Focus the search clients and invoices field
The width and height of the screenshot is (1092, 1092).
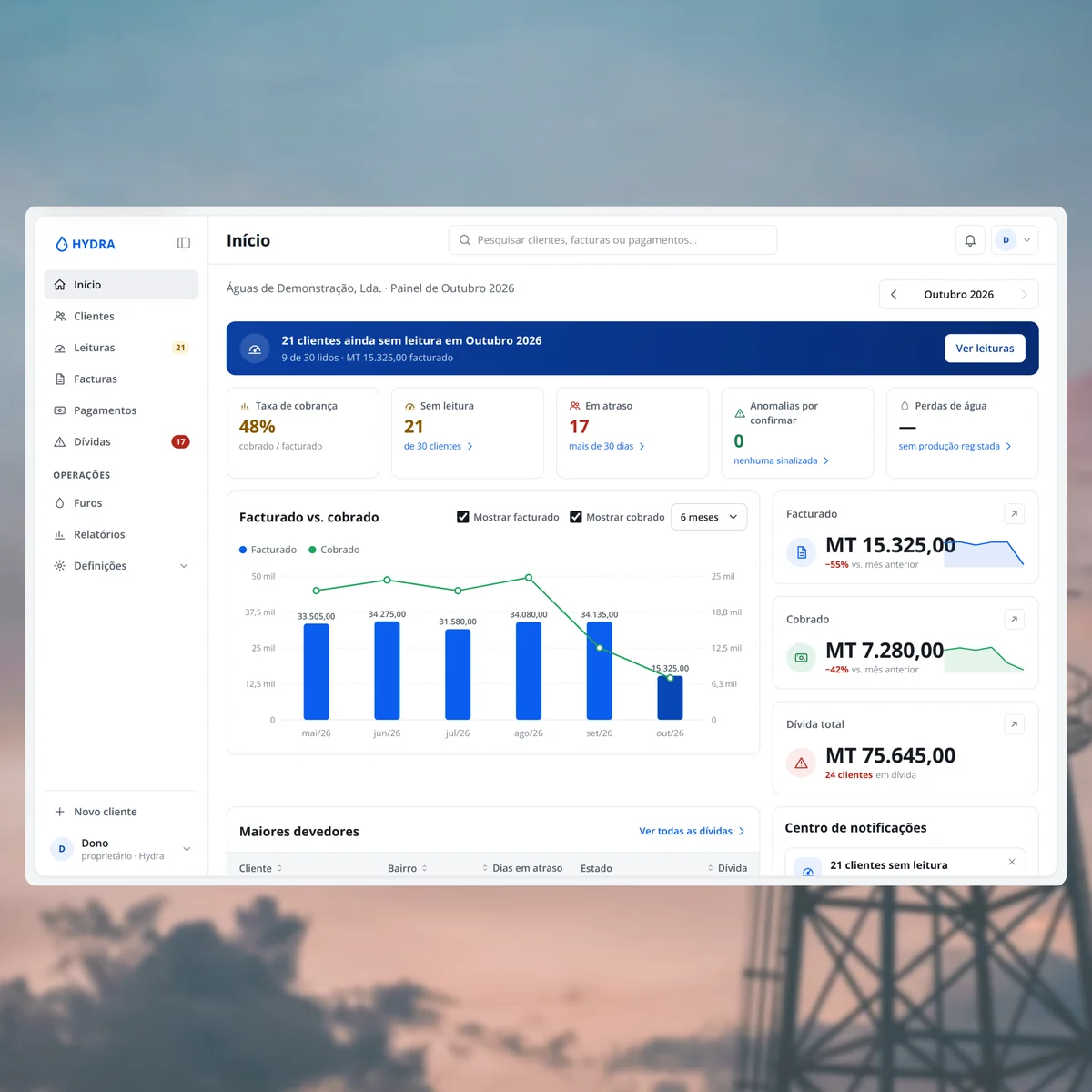(612, 240)
